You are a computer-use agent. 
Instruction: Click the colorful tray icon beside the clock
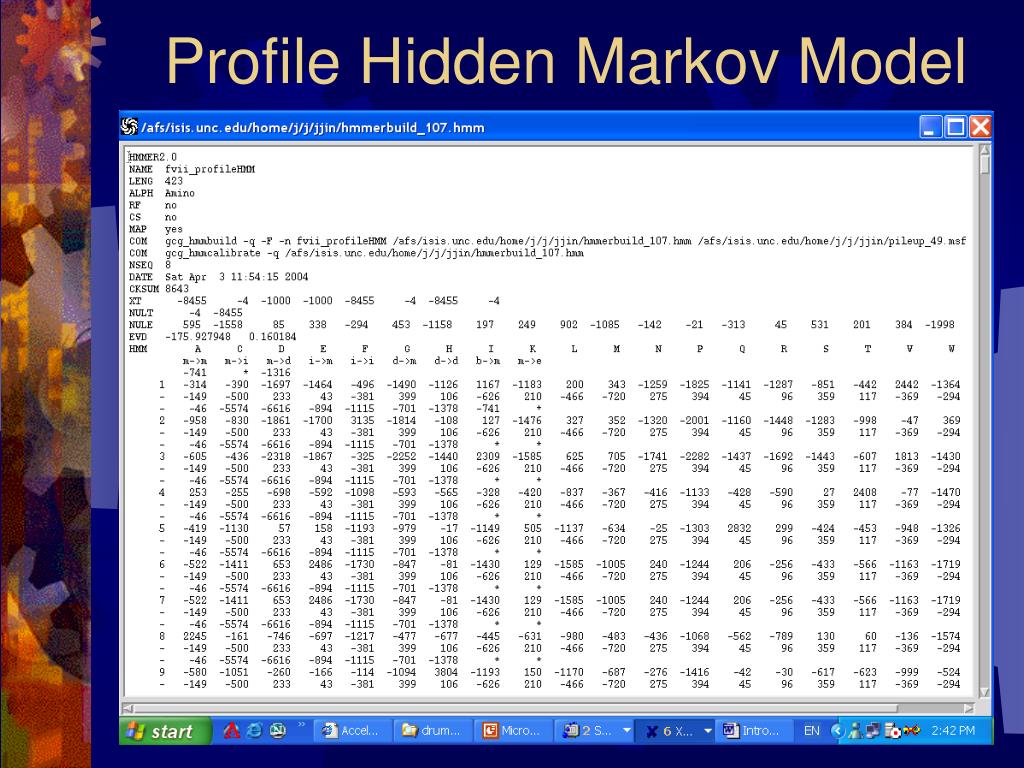[912, 731]
